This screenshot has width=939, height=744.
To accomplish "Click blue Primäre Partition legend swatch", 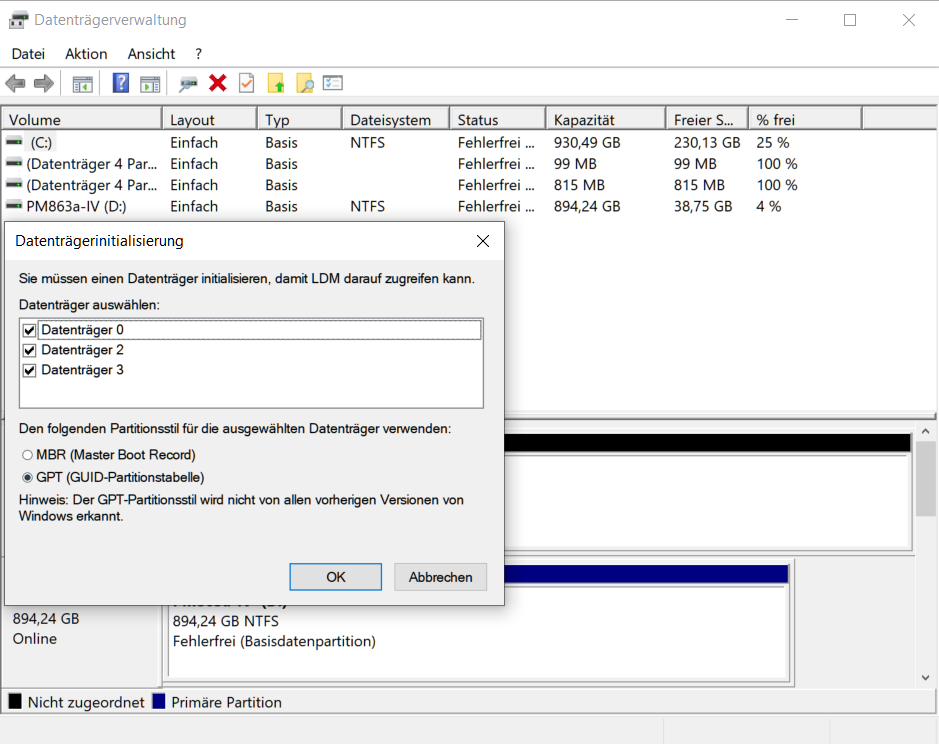I will 159,701.
